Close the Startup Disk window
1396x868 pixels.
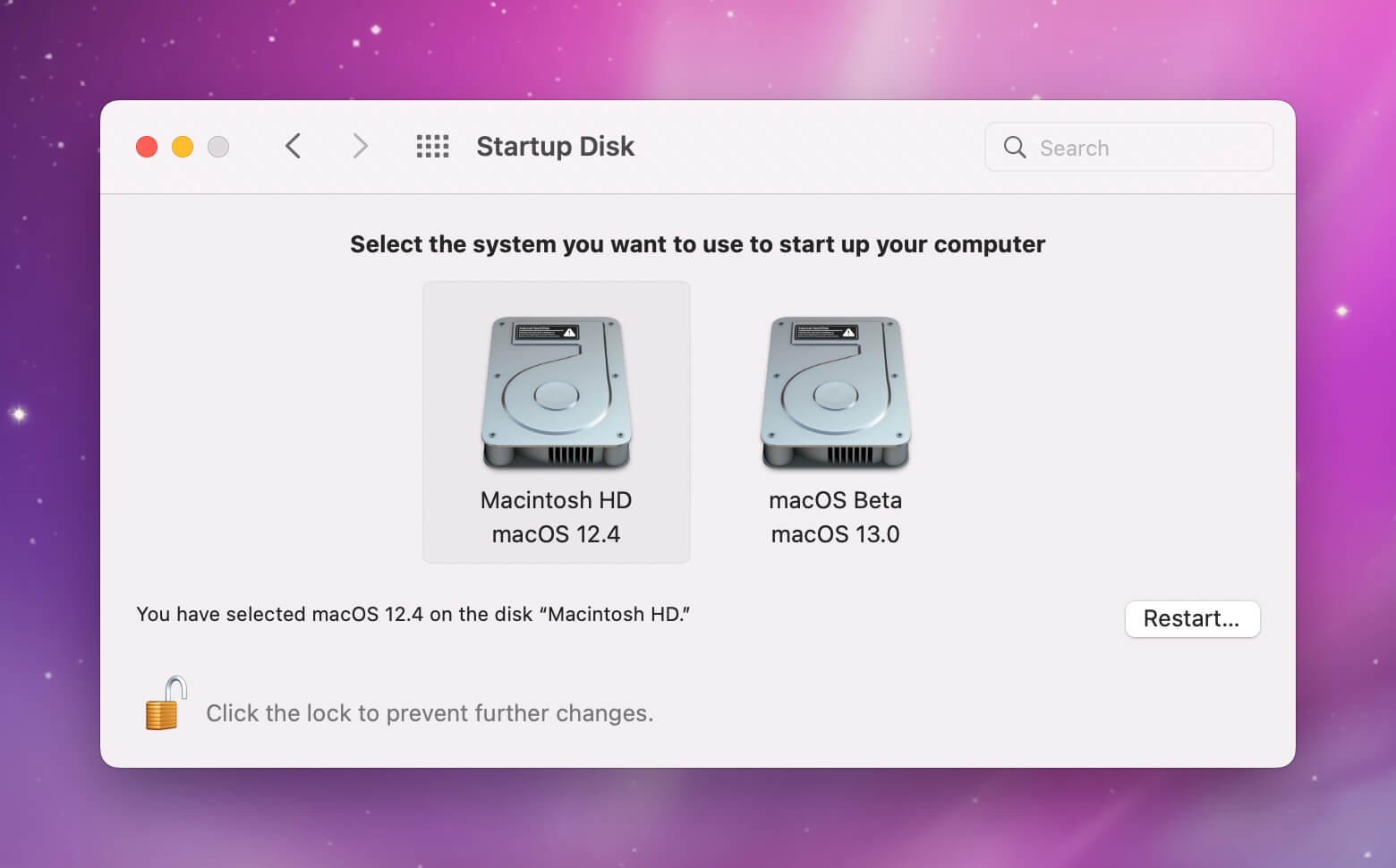pyautogui.click(x=147, y=147)
